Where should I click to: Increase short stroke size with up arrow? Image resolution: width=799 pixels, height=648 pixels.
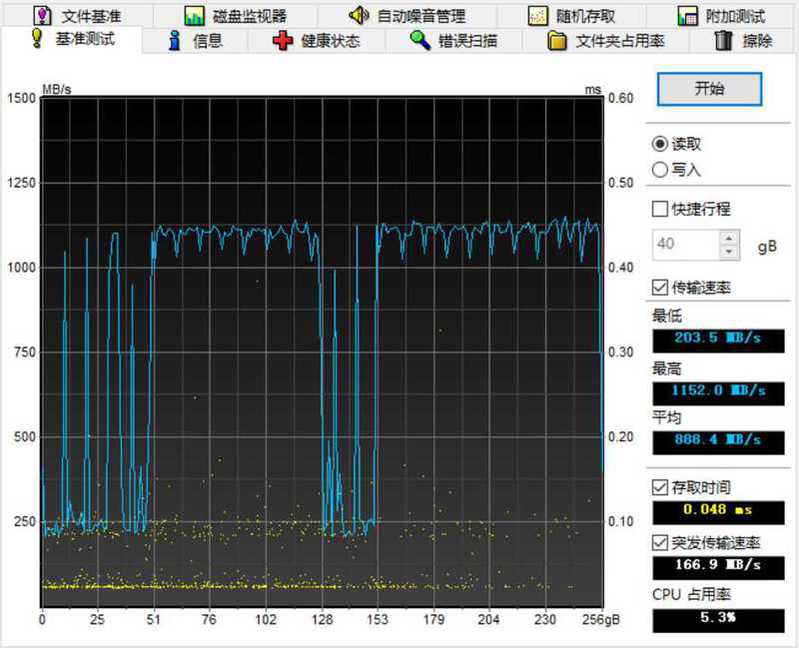729,238
